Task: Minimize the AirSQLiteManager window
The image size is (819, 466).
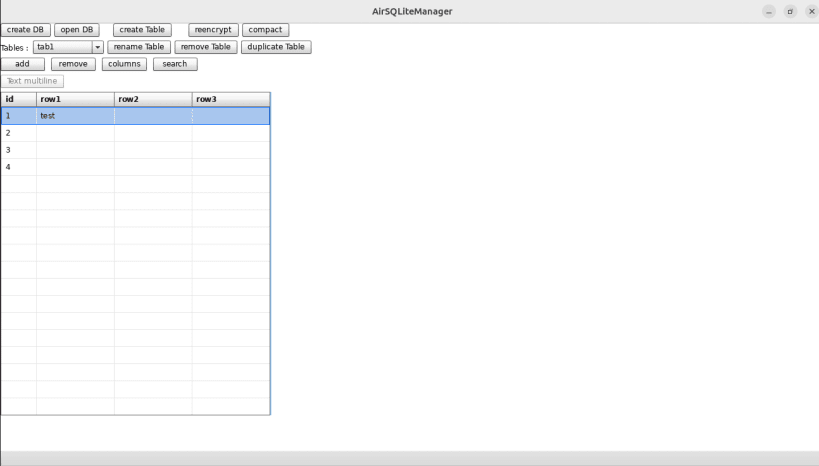Action: point(769,11)
